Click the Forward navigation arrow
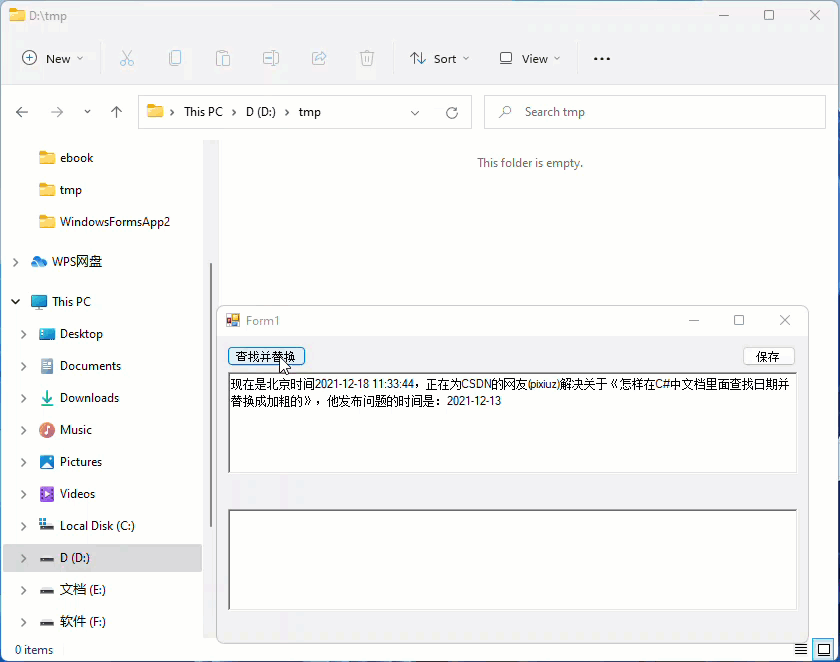 [57, 112]
